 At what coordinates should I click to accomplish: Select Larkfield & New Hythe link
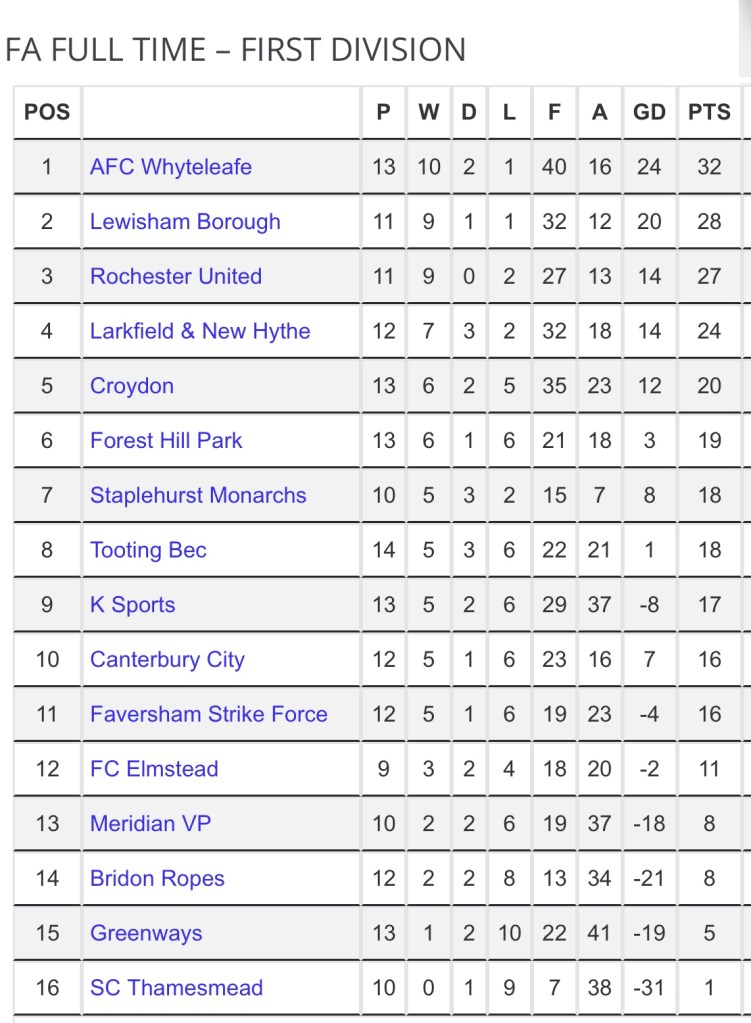point(200,331)
